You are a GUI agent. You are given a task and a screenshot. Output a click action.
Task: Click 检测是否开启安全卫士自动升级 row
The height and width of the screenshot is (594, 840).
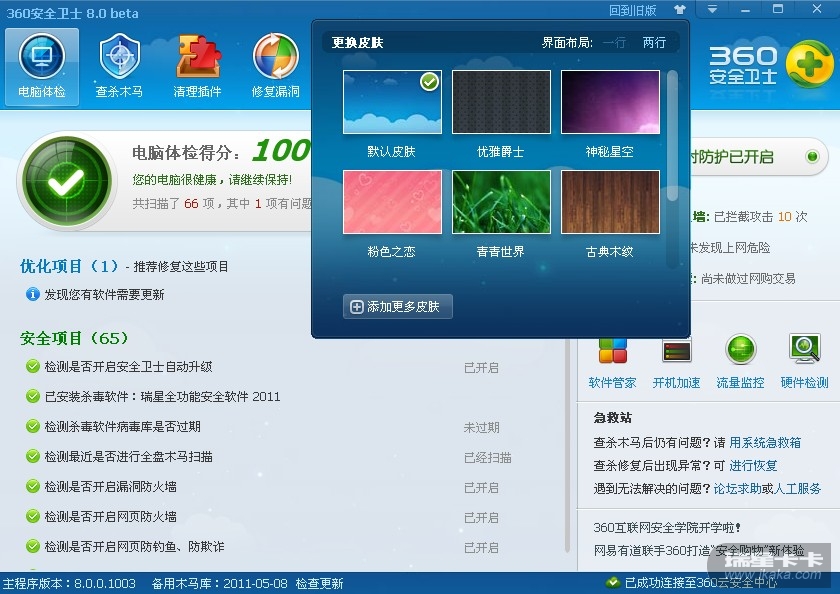(262, 367)
